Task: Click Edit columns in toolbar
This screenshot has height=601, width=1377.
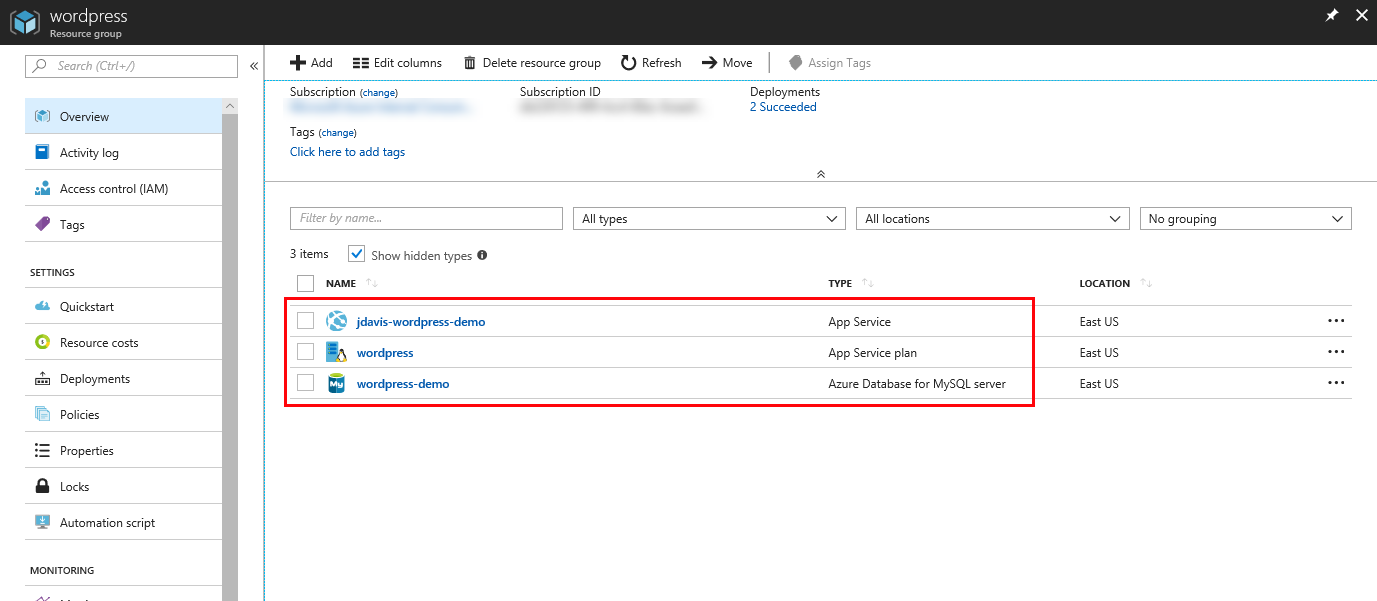Action: pyautogui.click(x=397, y=63)
